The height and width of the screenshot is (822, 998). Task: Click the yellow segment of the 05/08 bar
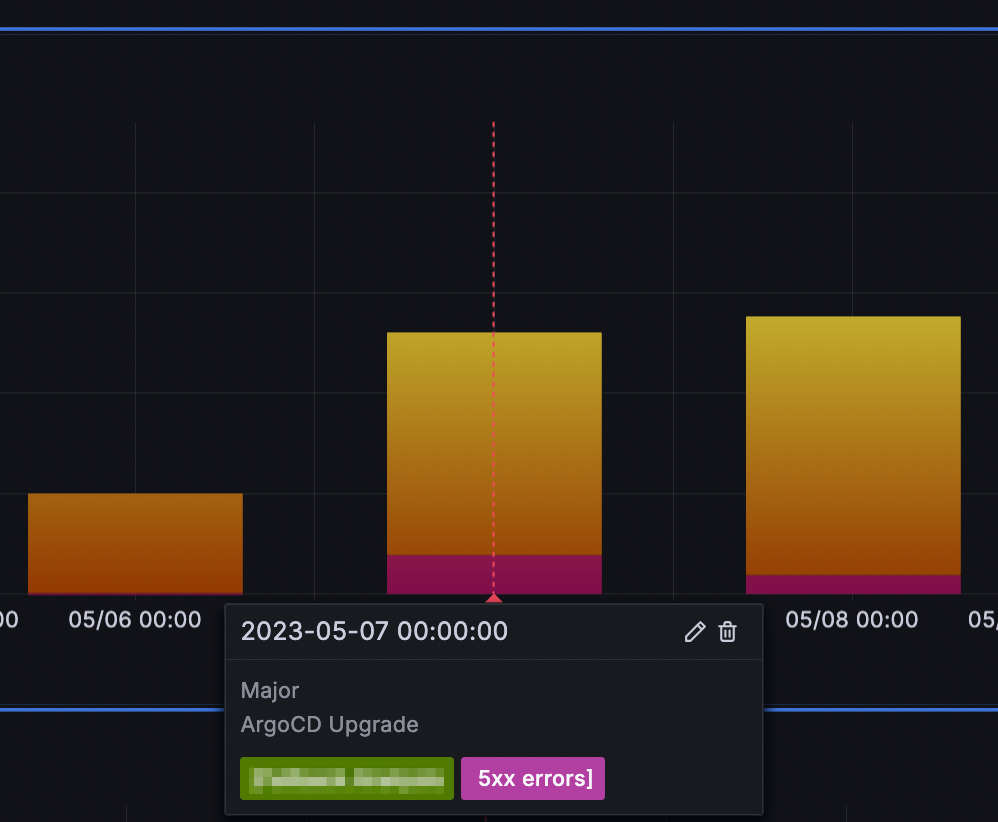click(x=853, y=445)
